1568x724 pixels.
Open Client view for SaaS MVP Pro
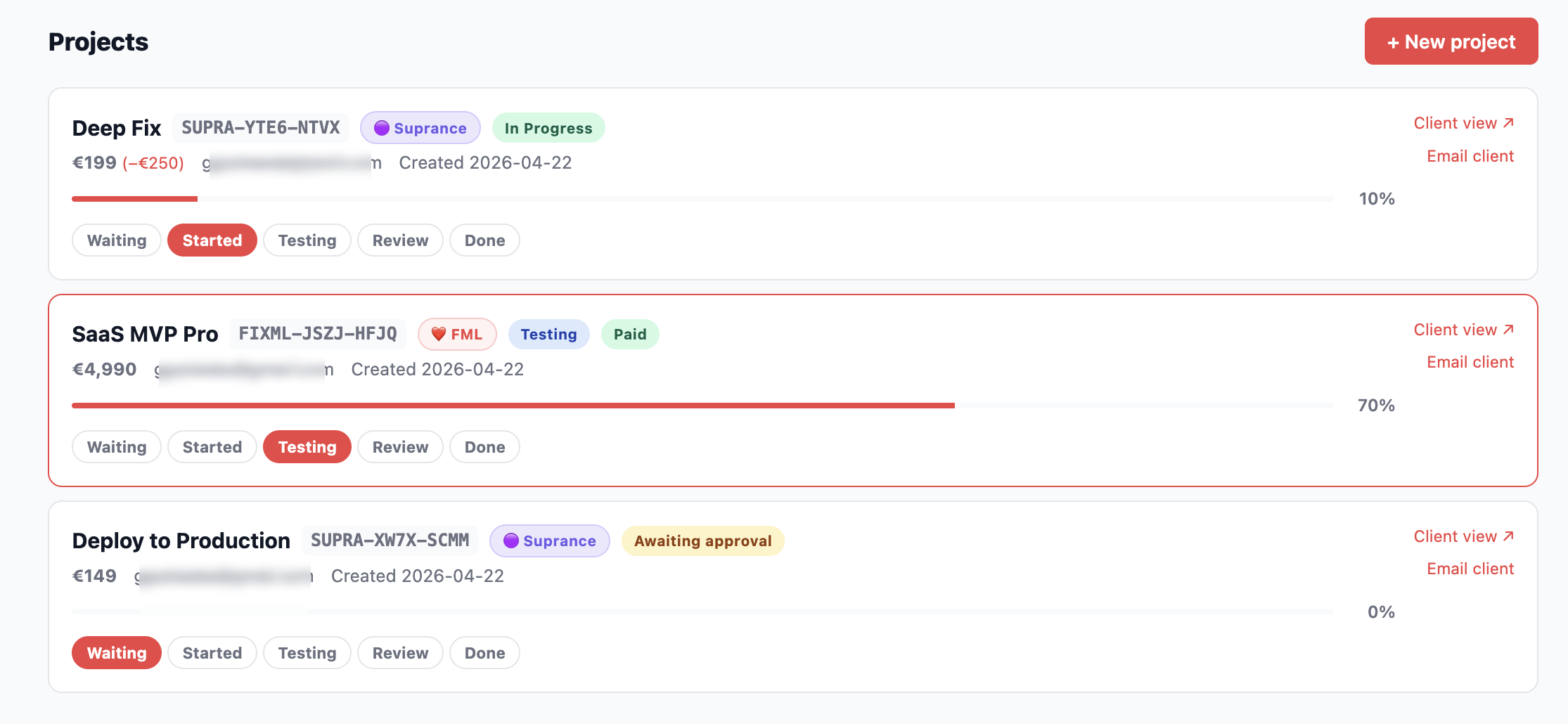[x=1464, y=330]
